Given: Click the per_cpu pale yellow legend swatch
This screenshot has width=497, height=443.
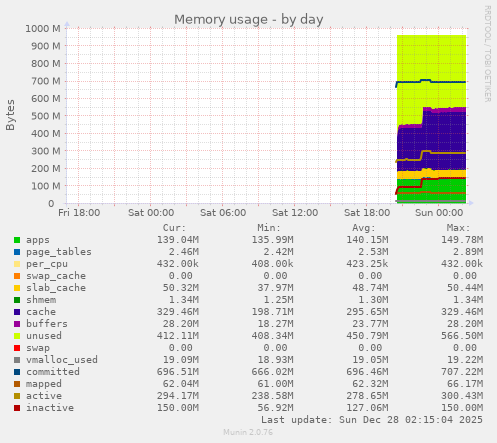Looking at the screenshot, I should (17, 264).
